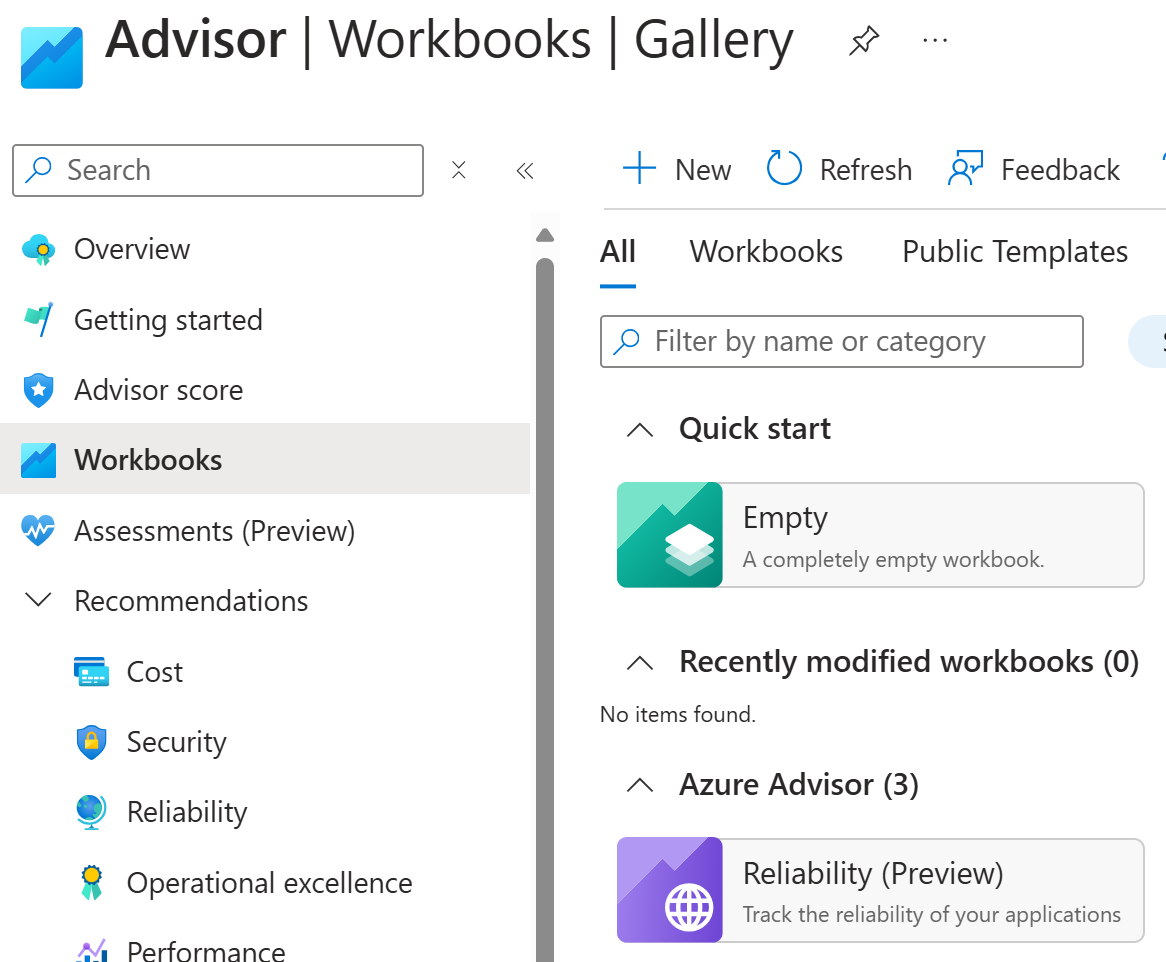This screenshot has width=1166, height=962.
Task: Click the search magnifier icon in sidebar
Action: click(38, 170)
